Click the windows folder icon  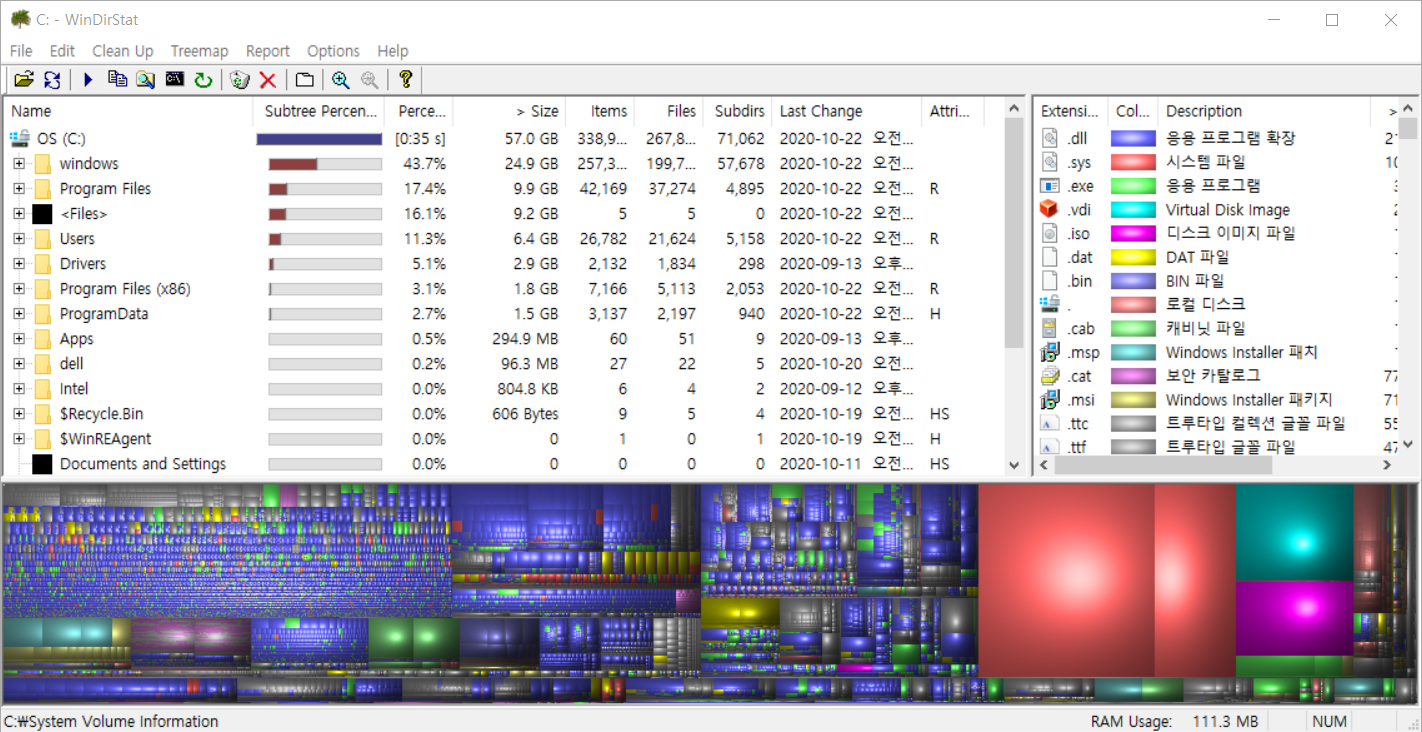42,163
